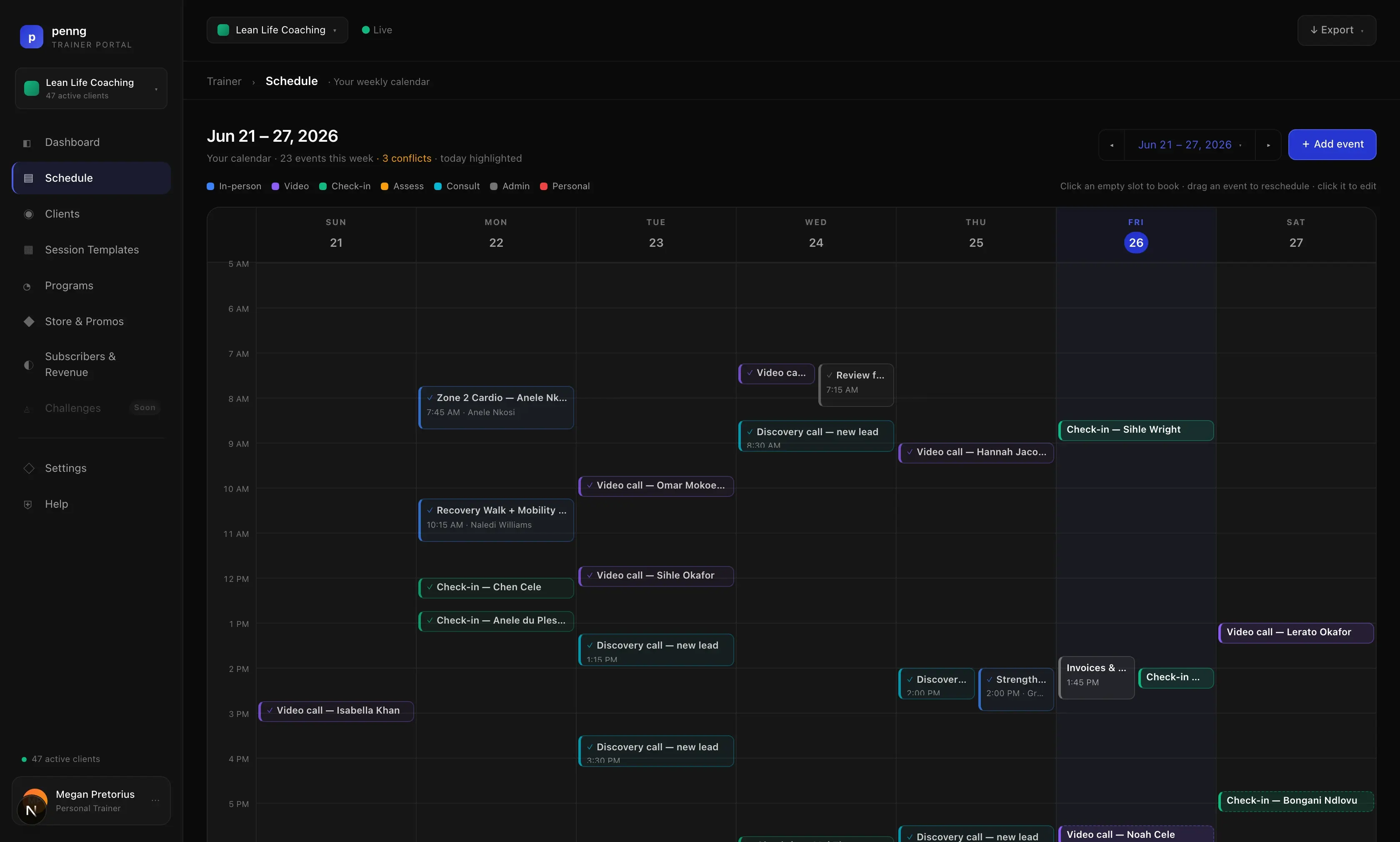This screenshot has height=842, width=1400.
Task: Click the Subscribers & Revenue icon
Action: point(28,365)
